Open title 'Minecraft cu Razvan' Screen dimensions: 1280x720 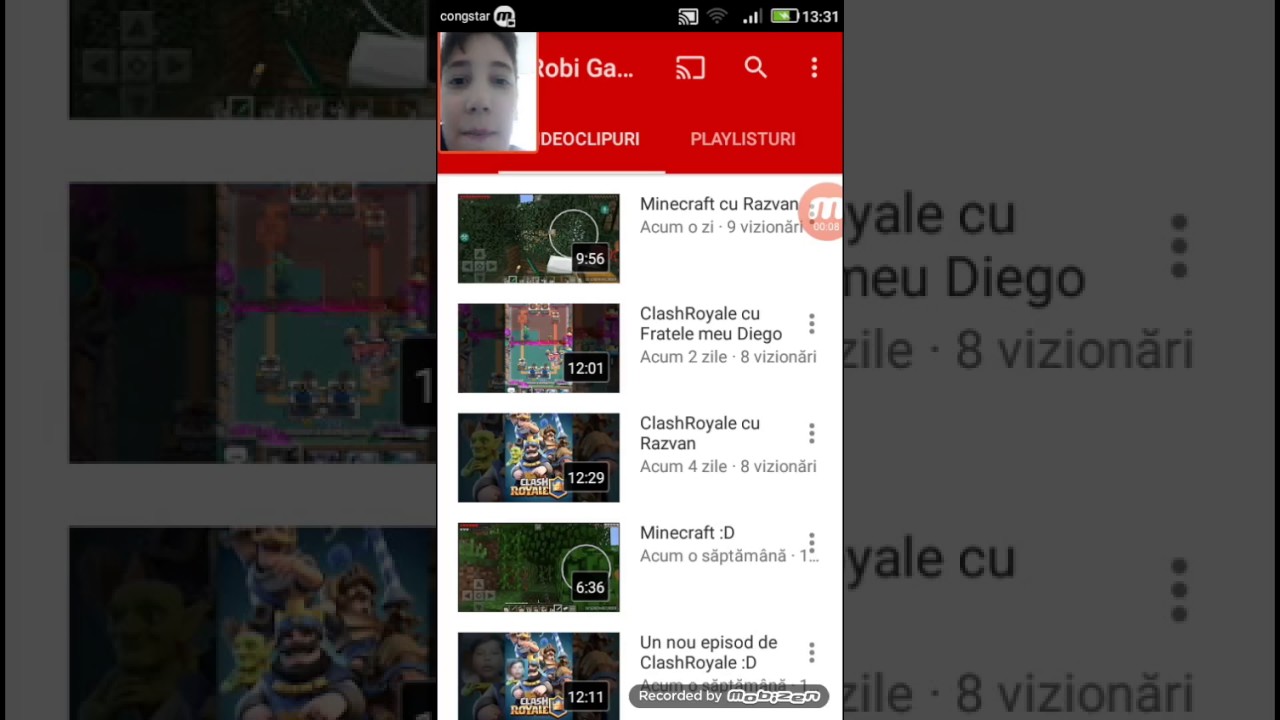point(719,204)
